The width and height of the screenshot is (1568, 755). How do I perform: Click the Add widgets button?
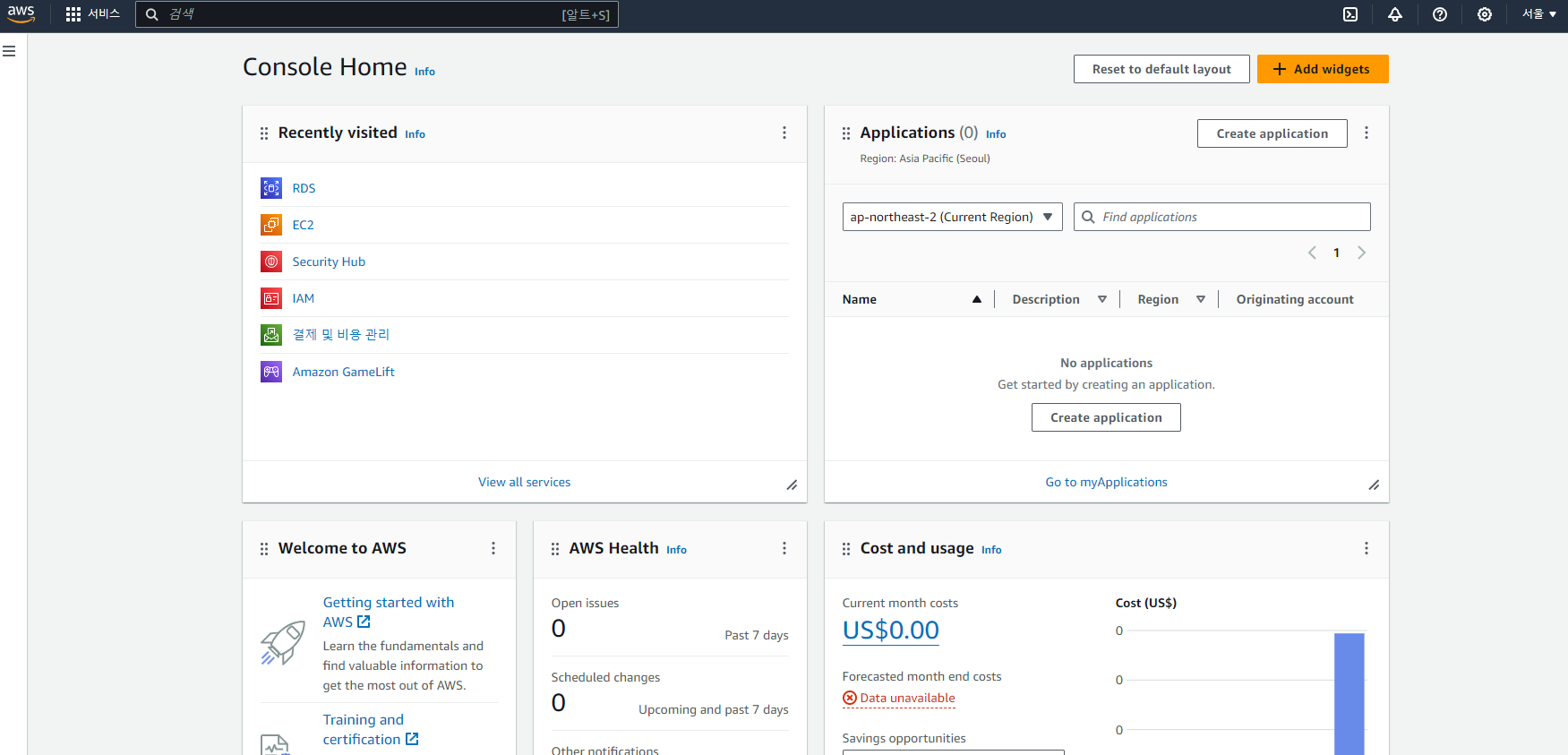(x=1323, y=69)
